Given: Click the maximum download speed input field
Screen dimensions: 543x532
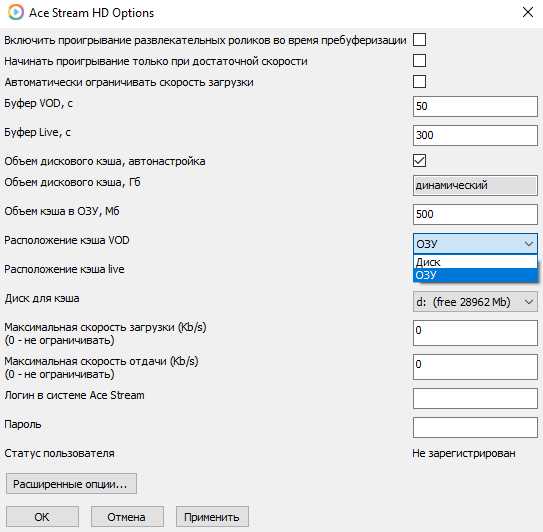Looking at the screenshot, I should [x=475, y=333].
